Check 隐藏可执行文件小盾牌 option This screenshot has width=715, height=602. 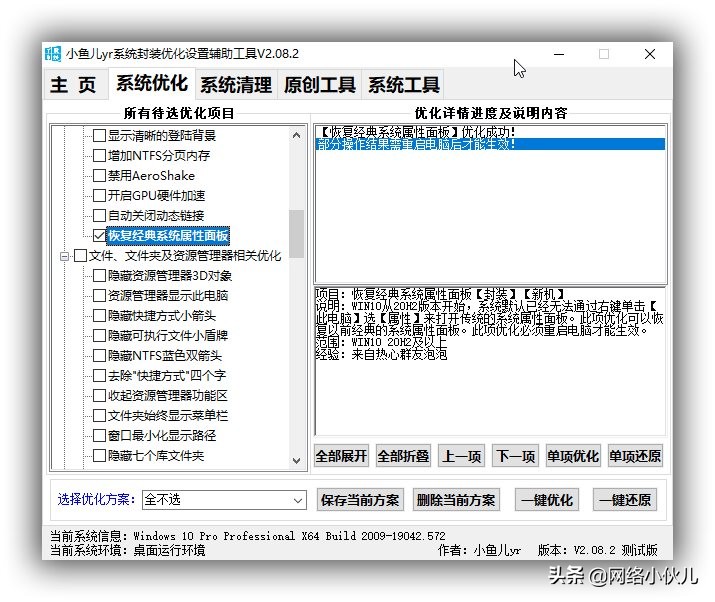point(99,336)
